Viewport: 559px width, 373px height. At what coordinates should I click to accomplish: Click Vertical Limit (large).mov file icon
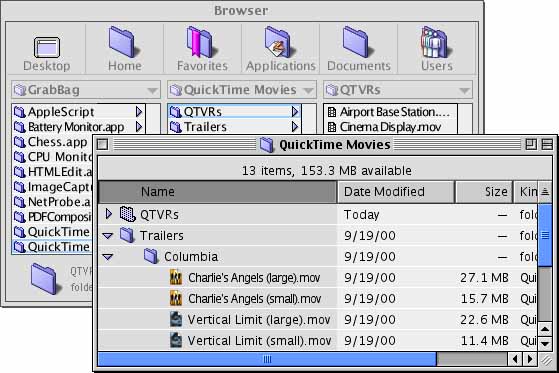click(x=176, y=320)
